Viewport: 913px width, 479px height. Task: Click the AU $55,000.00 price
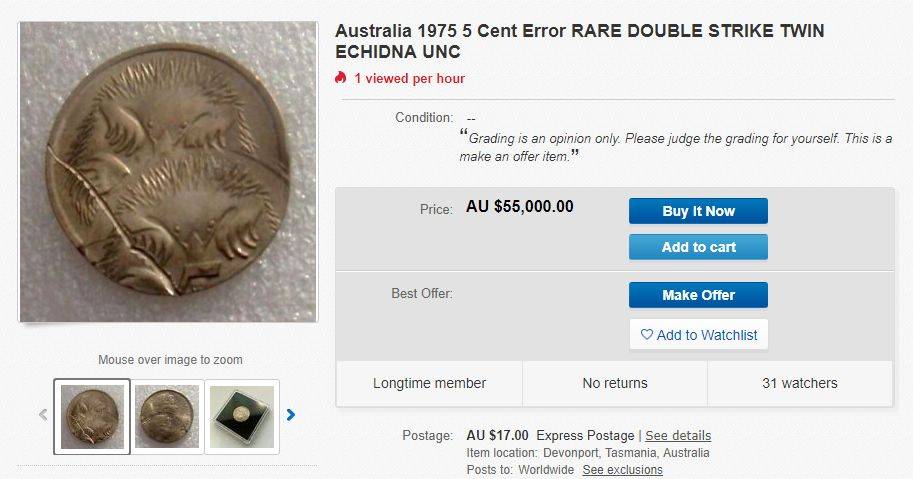pos(519,206)
